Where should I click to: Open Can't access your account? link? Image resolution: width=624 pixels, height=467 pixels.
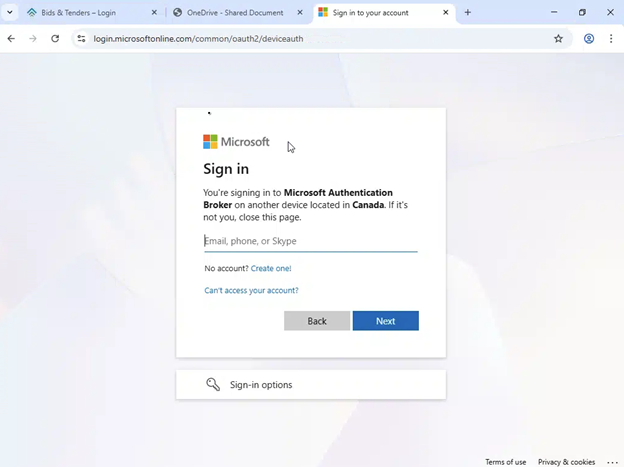[251, 290]
